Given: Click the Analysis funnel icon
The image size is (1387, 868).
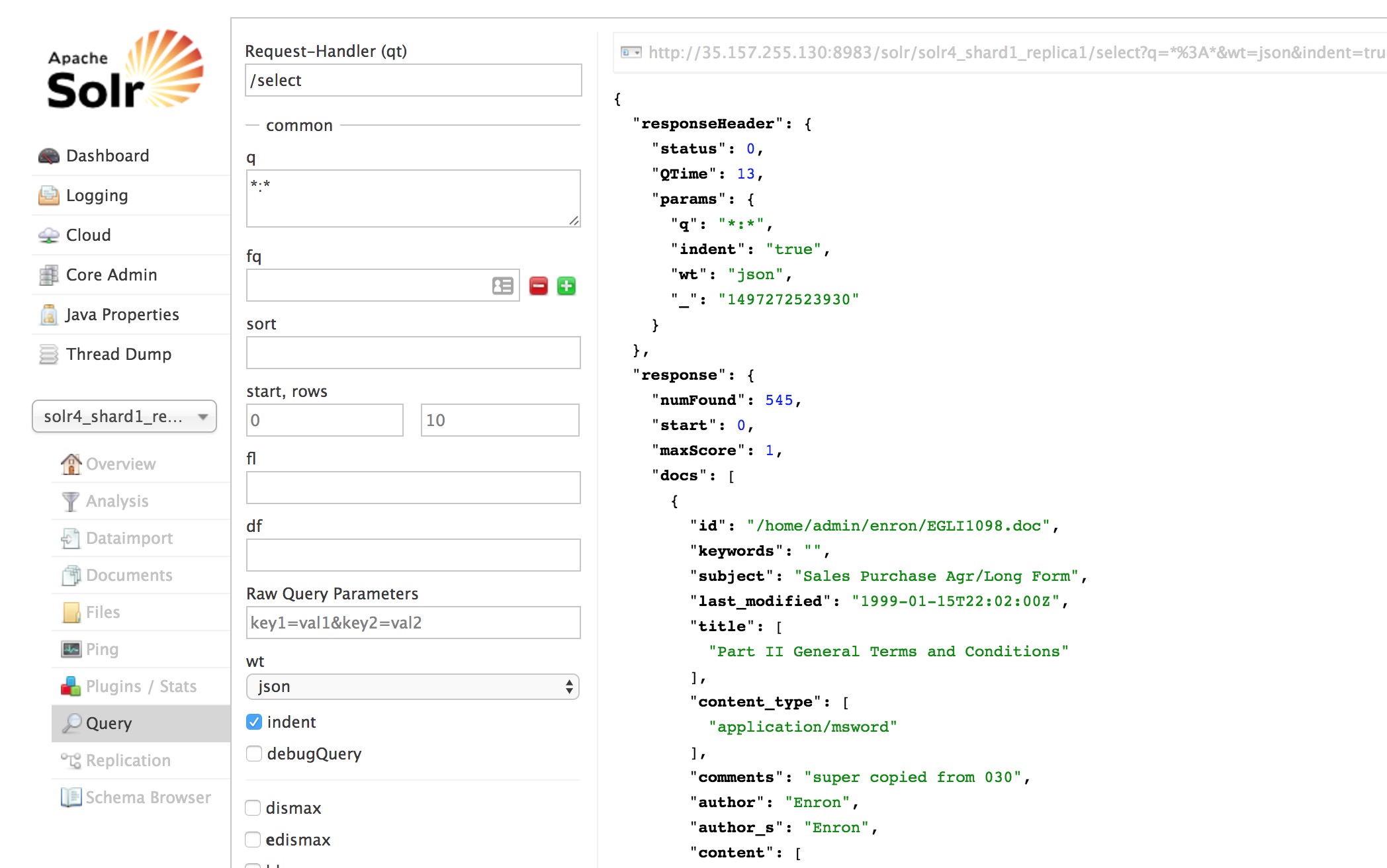Looking at the screenshot, I should (x=71, y=501).
